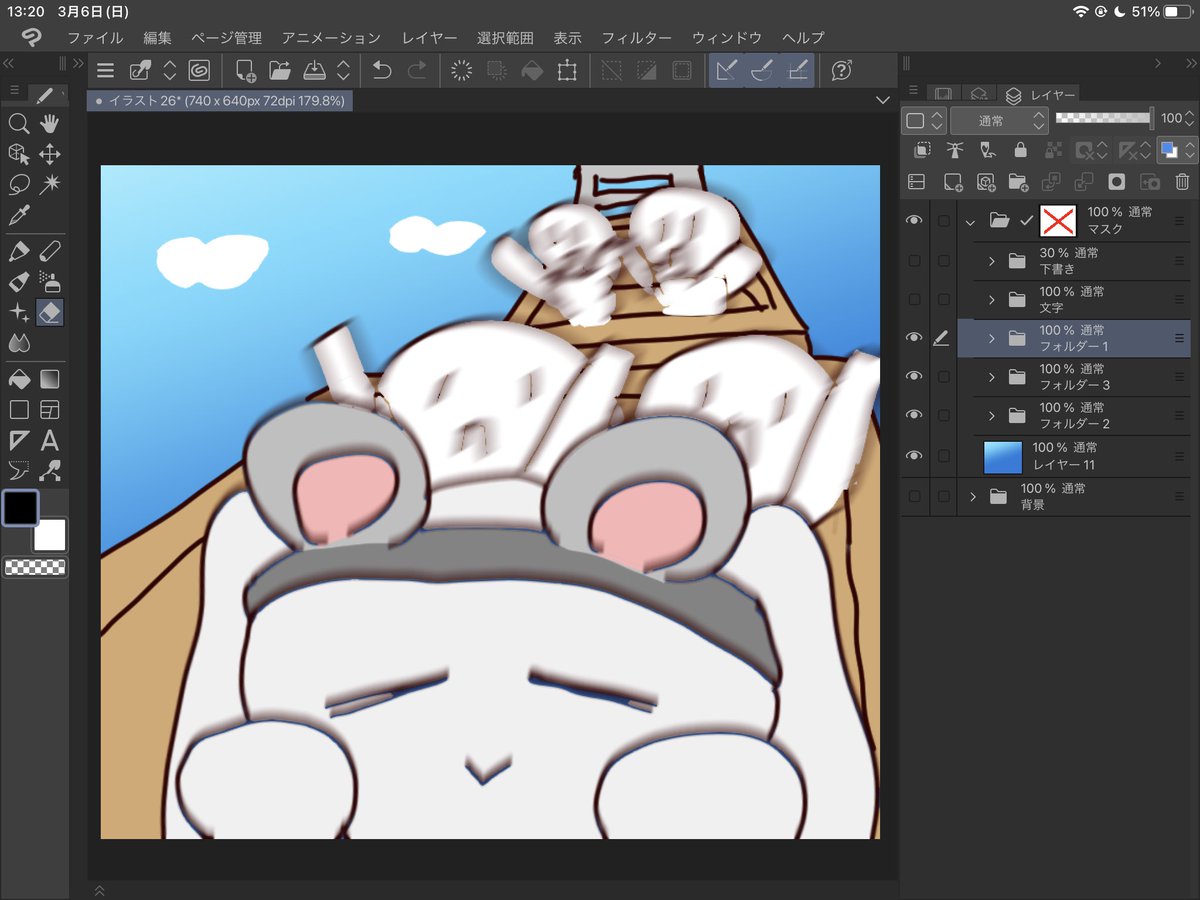Show the 背景 folder via its visibility box
Screen dimensions: 1200x900
(x=914, y=496)
